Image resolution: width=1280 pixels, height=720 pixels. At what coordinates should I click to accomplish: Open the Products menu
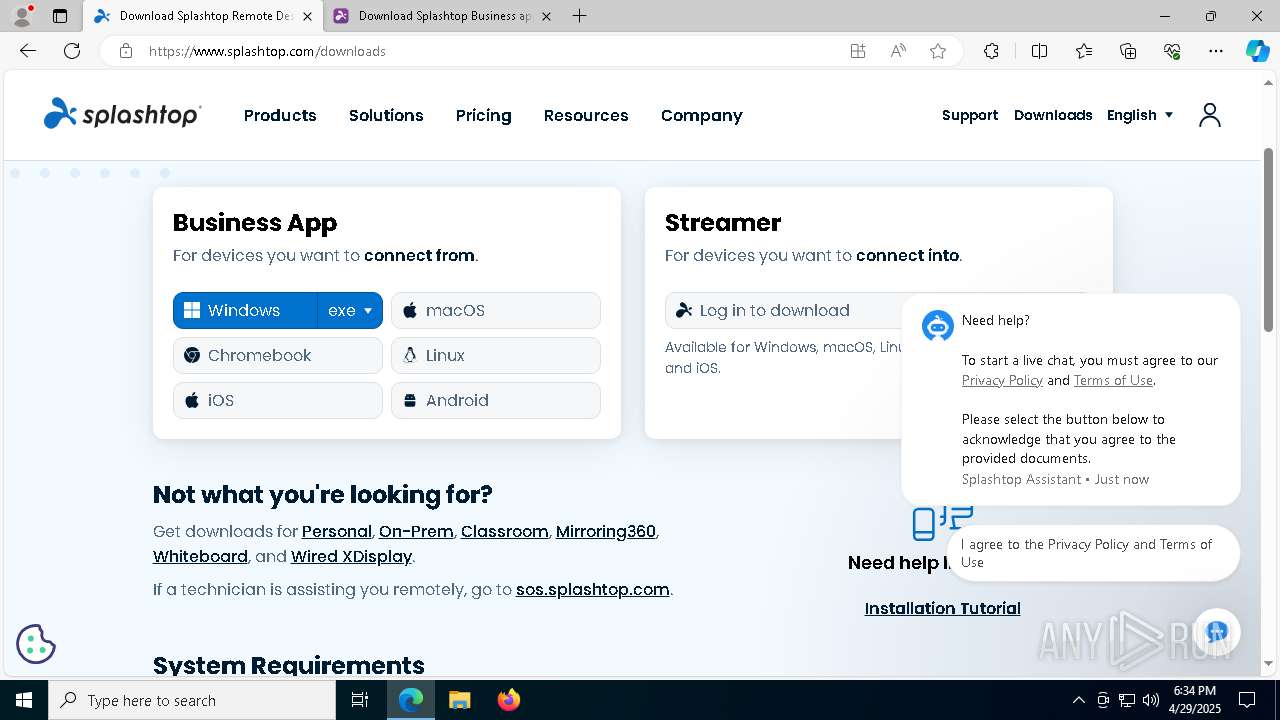(280, 115)
